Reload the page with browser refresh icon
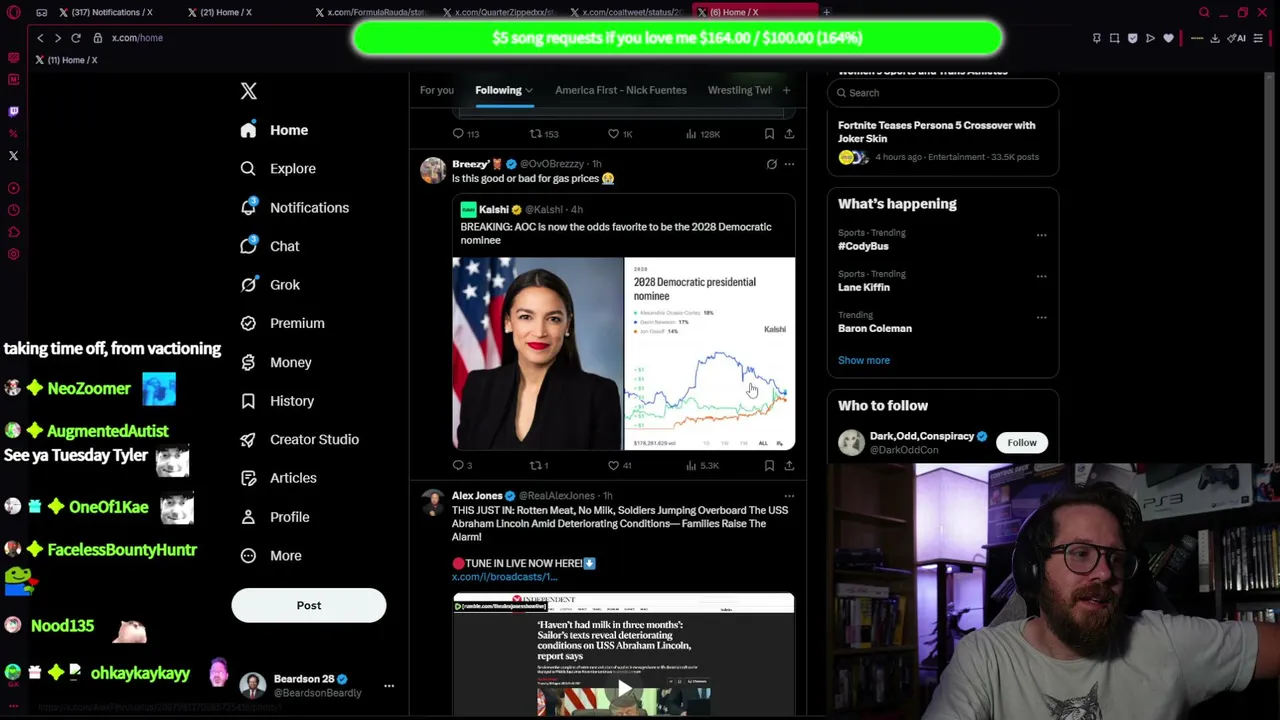 (x=75, y=38)
